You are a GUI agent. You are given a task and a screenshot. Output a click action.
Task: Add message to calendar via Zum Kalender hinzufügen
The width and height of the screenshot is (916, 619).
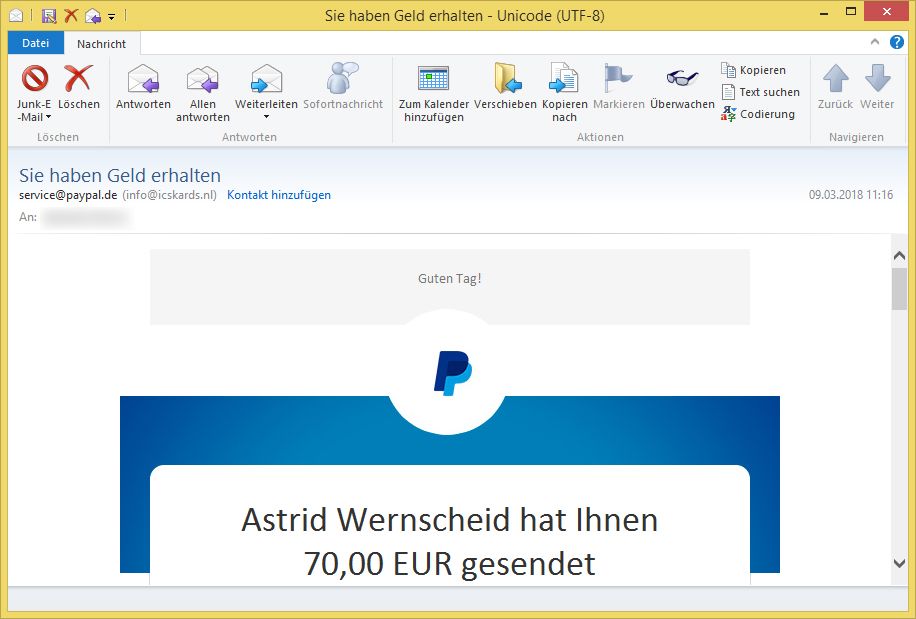pos(433,93)
